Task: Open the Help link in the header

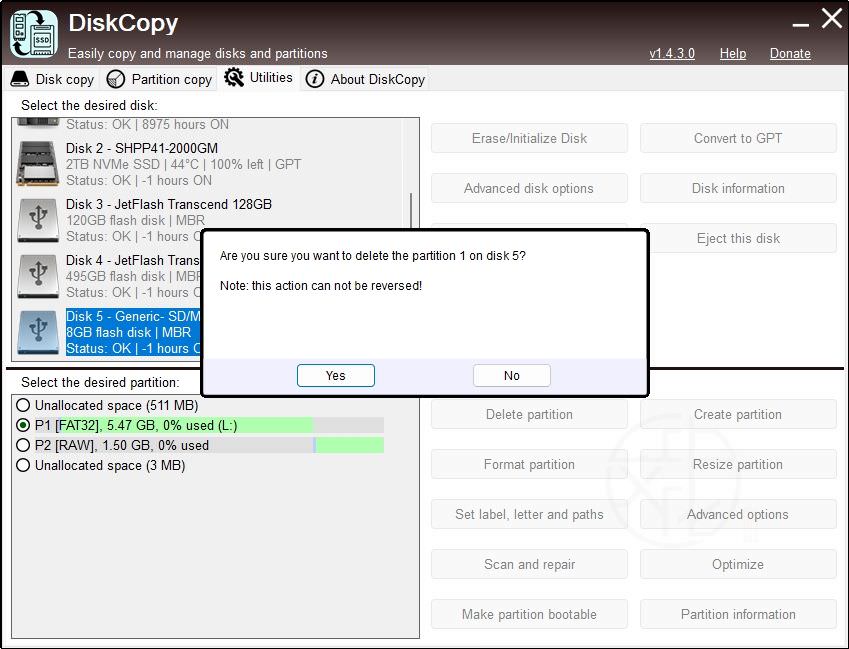Action: [x=732, y=53]
